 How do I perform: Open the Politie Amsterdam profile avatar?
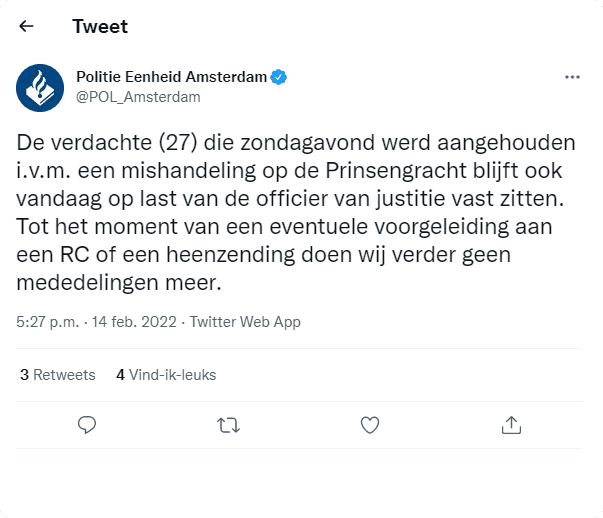tap(41, 87)
